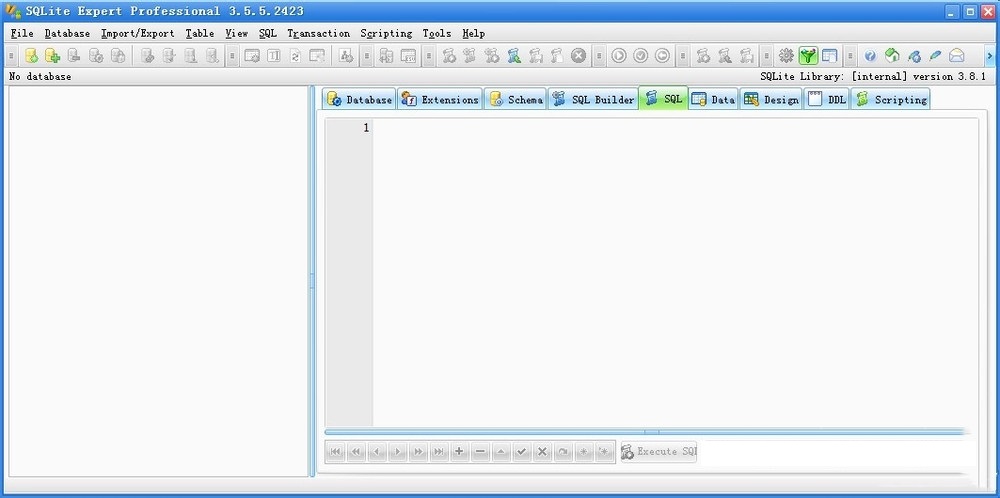The image size is (1000, 498).
Task: Click the green SQL scroll search icon
Action: click(x=514, y=56)
